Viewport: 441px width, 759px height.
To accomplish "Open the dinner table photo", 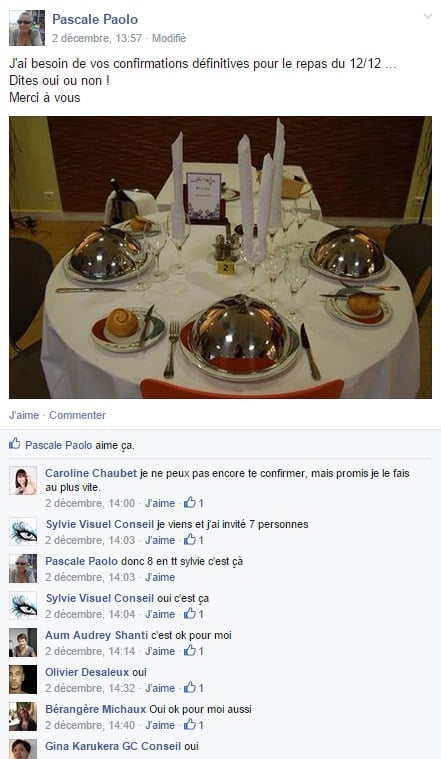I will (x=220, y=257).
